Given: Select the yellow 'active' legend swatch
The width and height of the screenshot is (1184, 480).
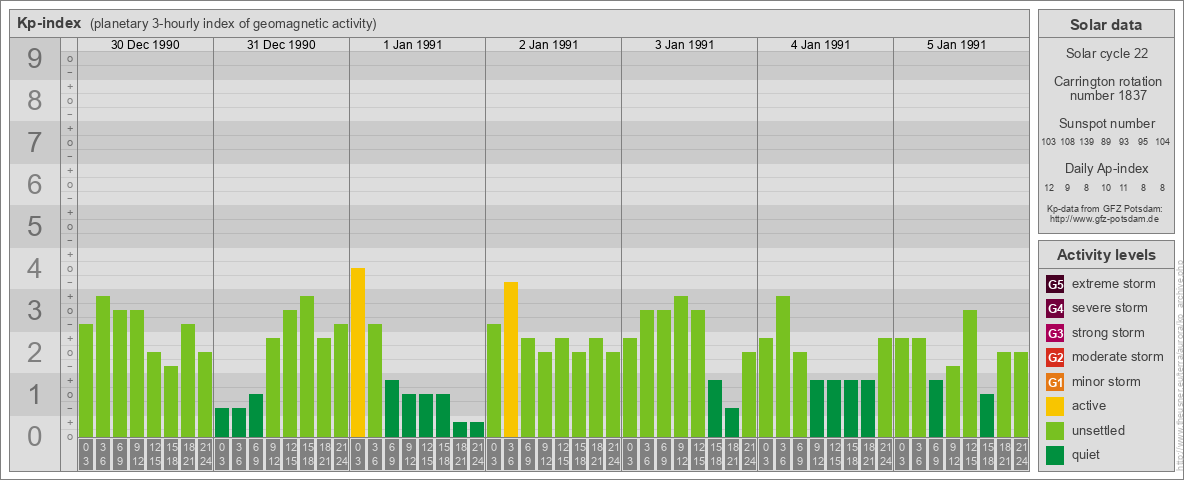Looking at the screenshot, I should tap(1056, 406).
